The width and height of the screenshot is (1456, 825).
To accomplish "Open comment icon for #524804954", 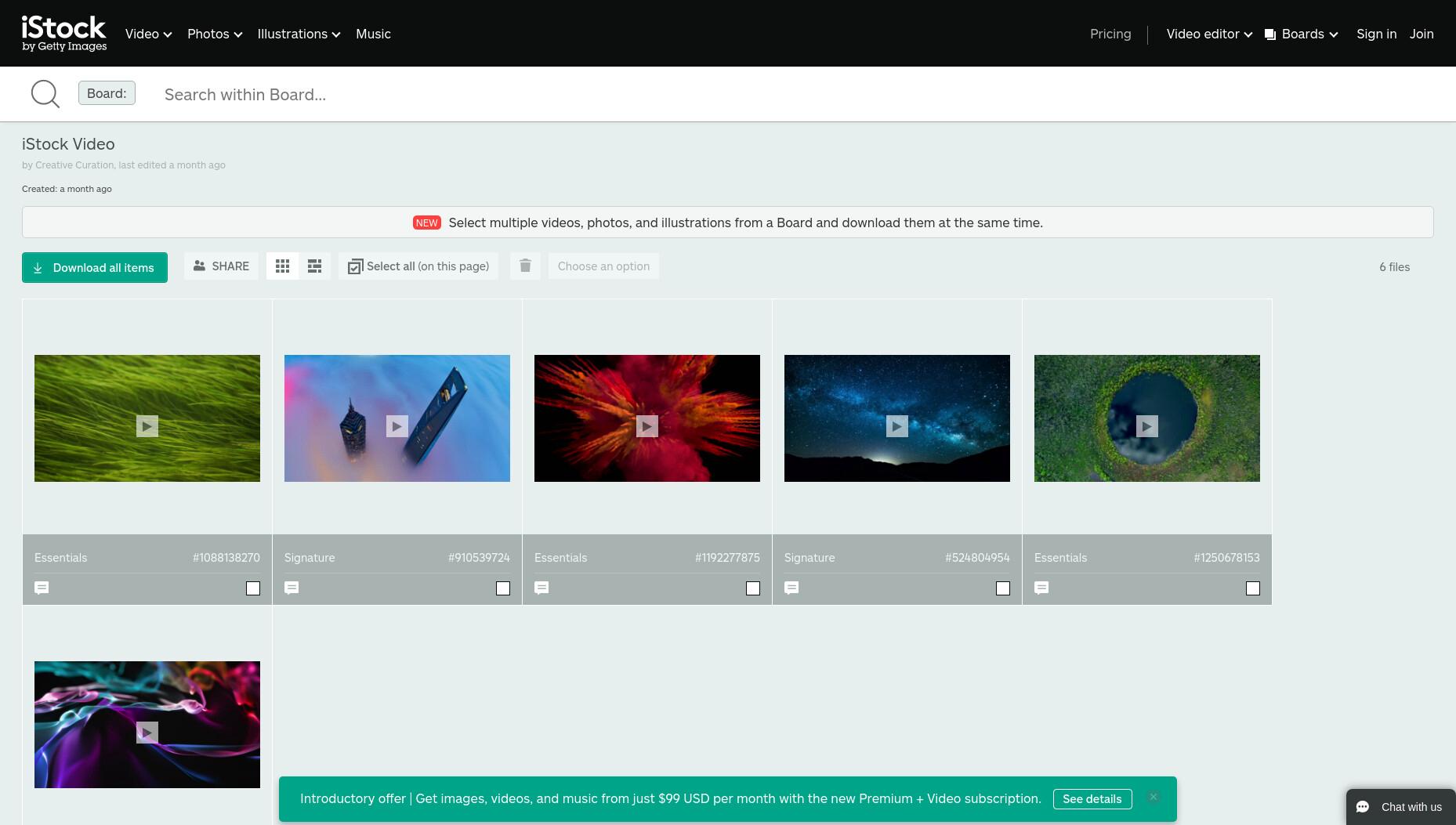I will click(791, 588).
